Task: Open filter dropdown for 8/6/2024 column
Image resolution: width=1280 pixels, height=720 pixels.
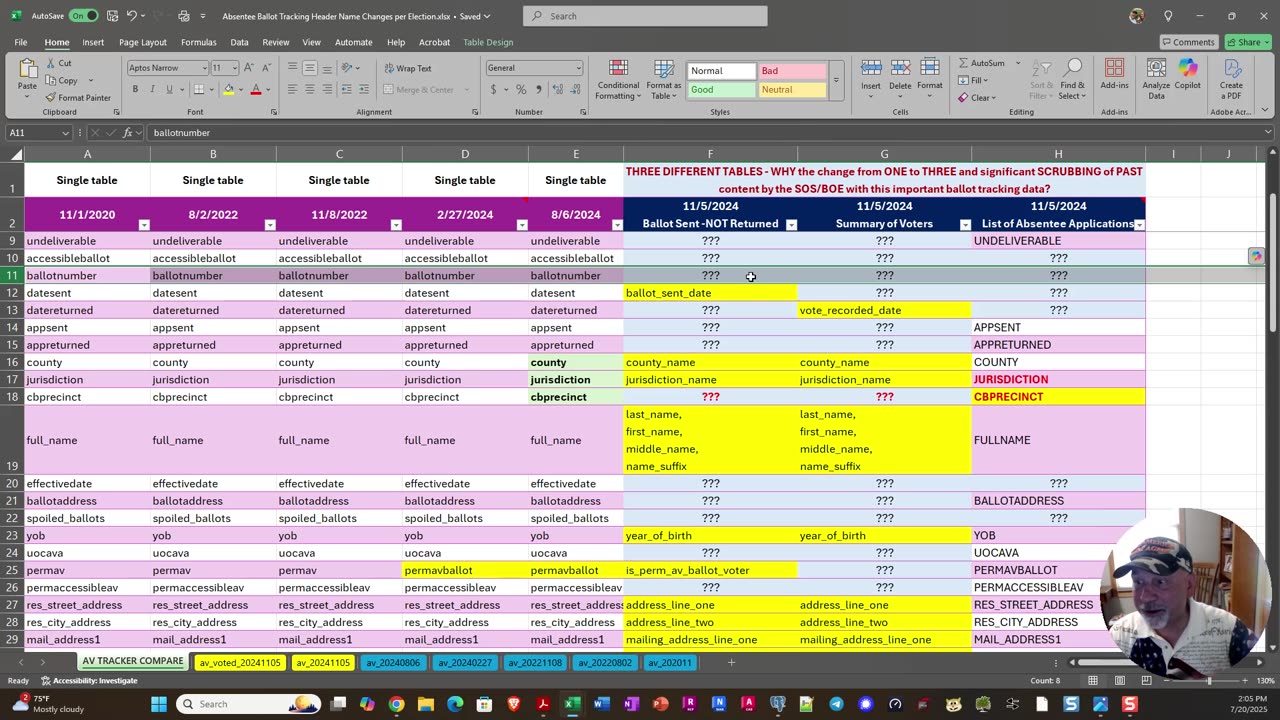Action: pyautogui.click(x=616, y=224)
